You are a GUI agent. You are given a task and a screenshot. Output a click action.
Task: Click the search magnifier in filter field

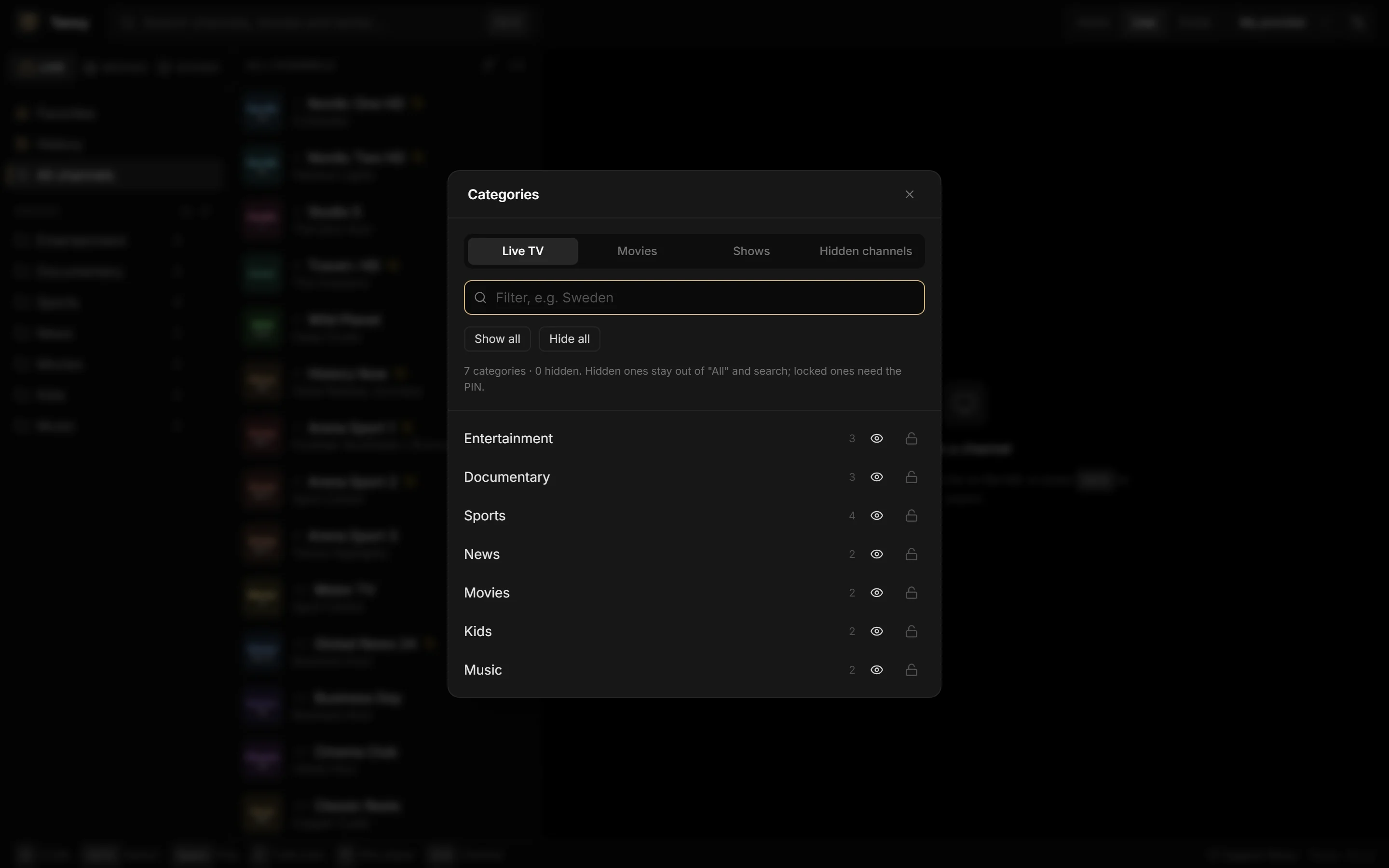480,298
